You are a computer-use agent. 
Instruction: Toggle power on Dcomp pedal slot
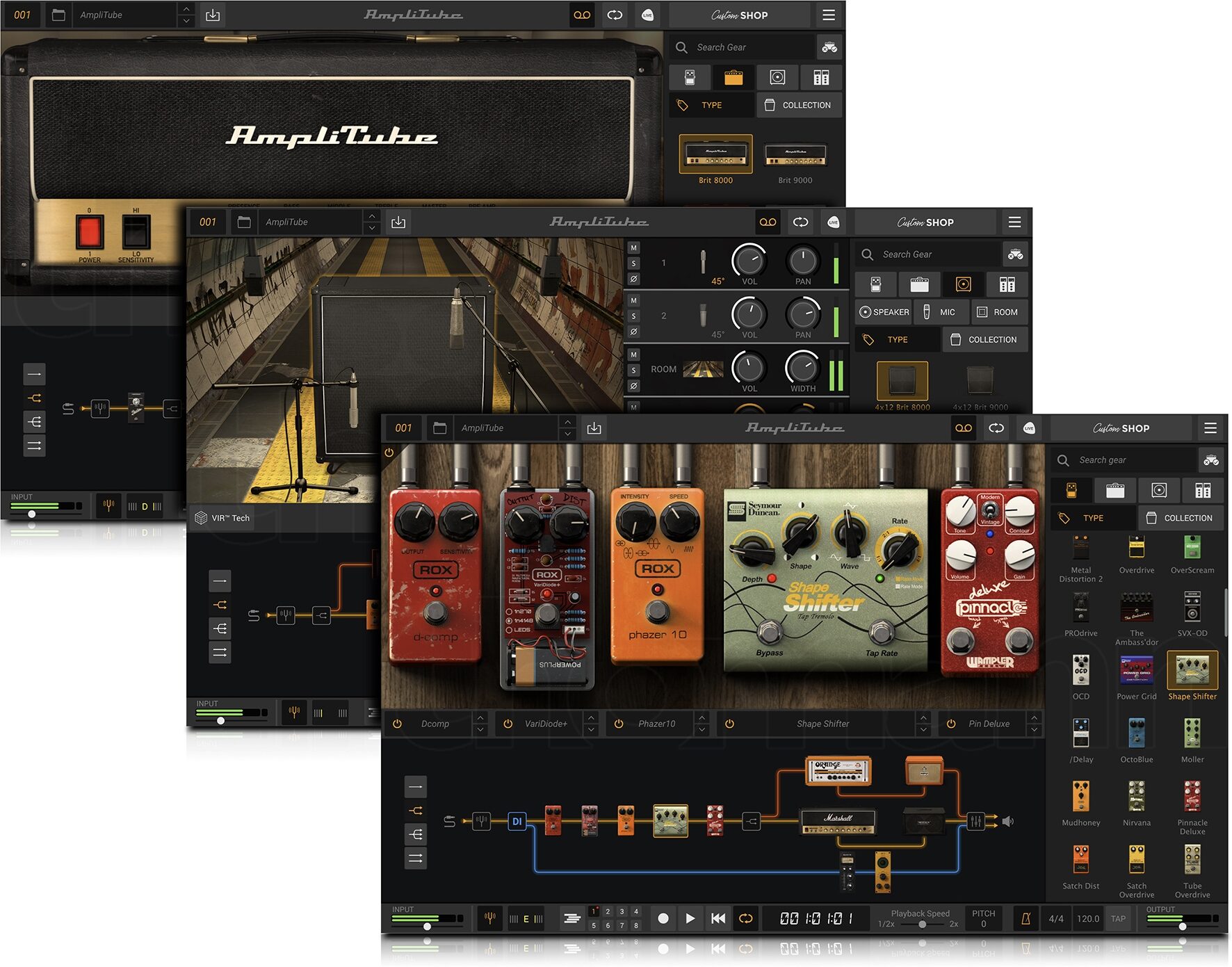click(x=397, y=724)
